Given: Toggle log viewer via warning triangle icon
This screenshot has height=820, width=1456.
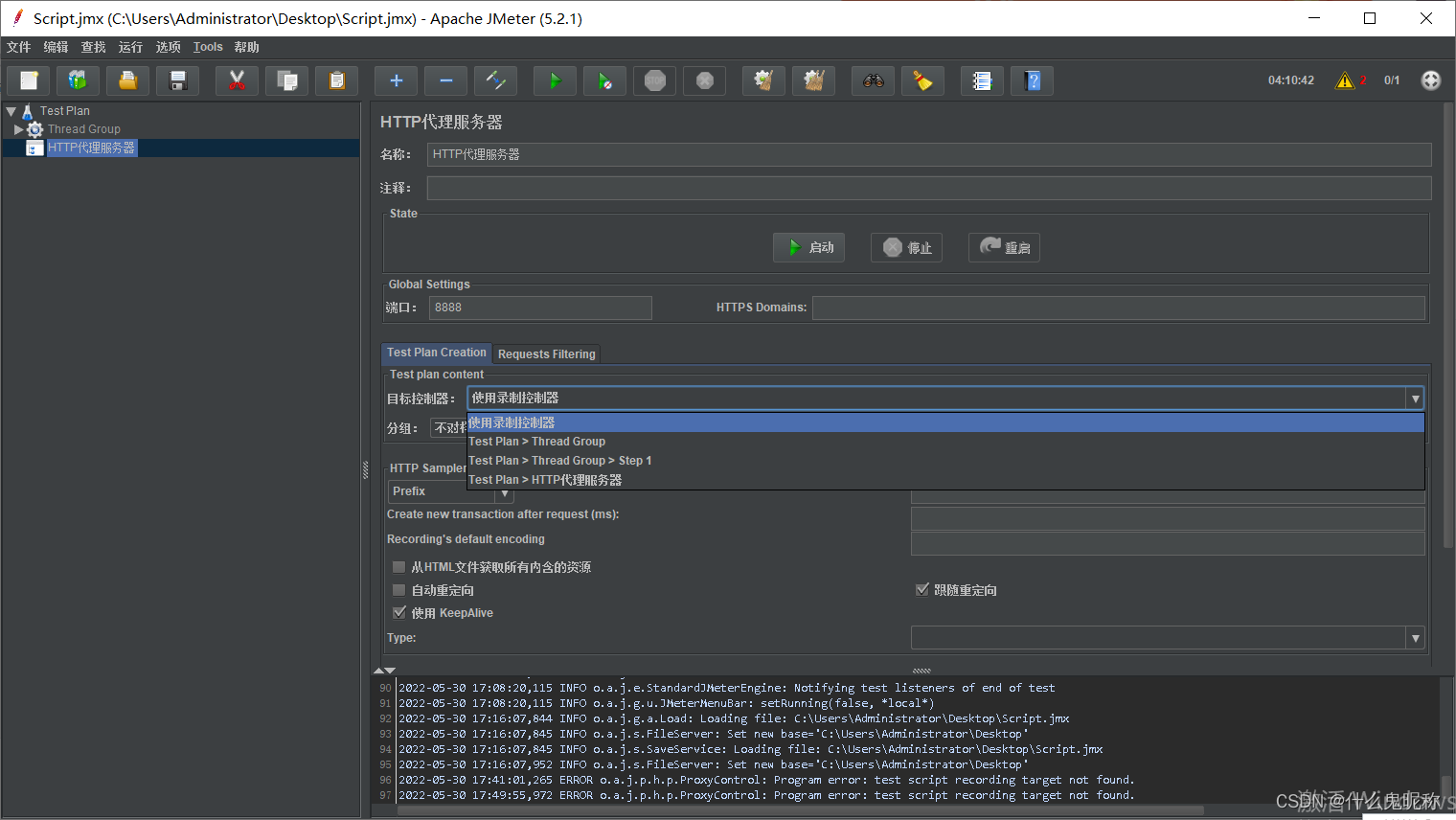Looking at the screenshot, I should click(x=1345, y=80).
